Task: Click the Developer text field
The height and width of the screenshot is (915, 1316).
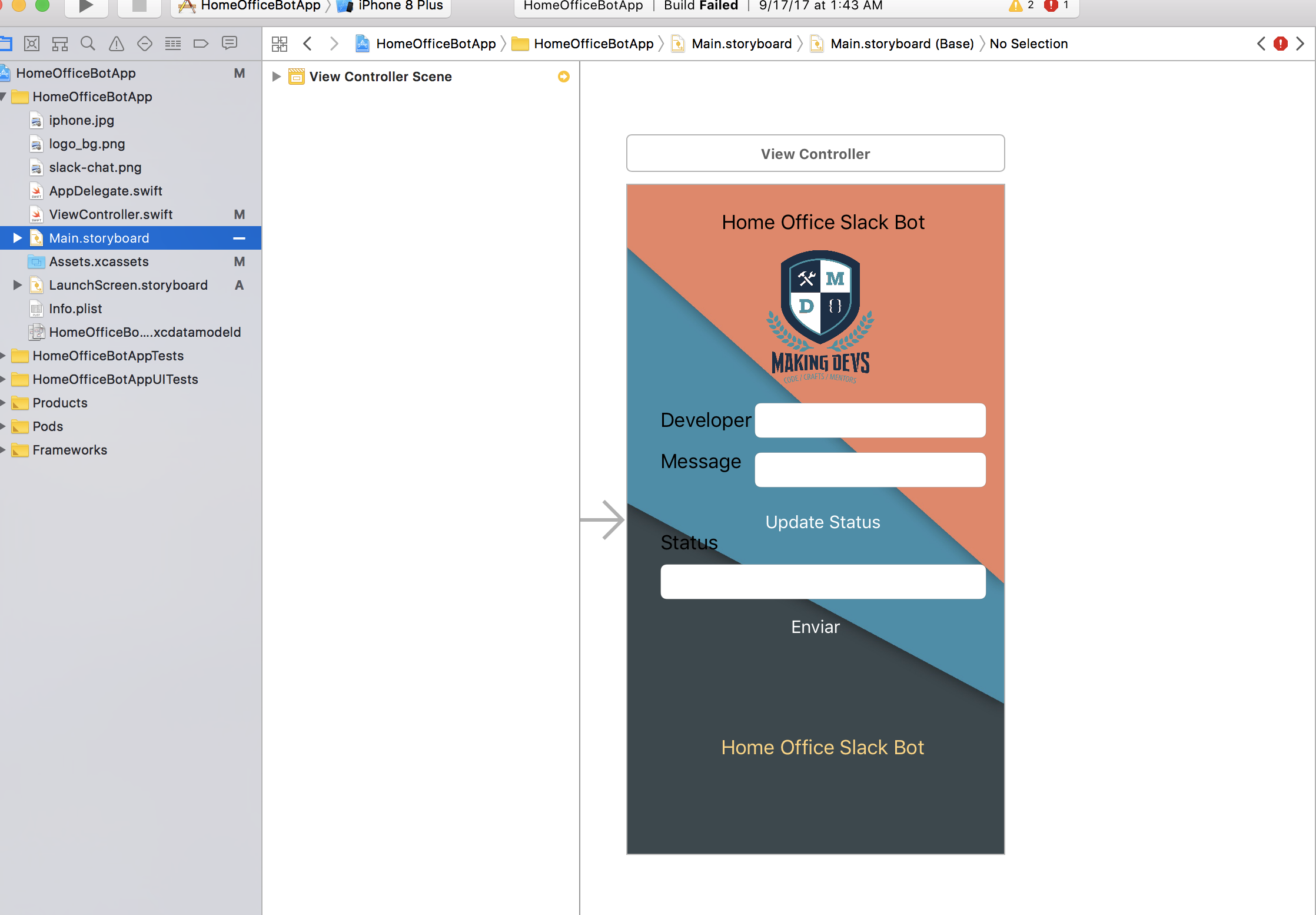Action: 870,420
